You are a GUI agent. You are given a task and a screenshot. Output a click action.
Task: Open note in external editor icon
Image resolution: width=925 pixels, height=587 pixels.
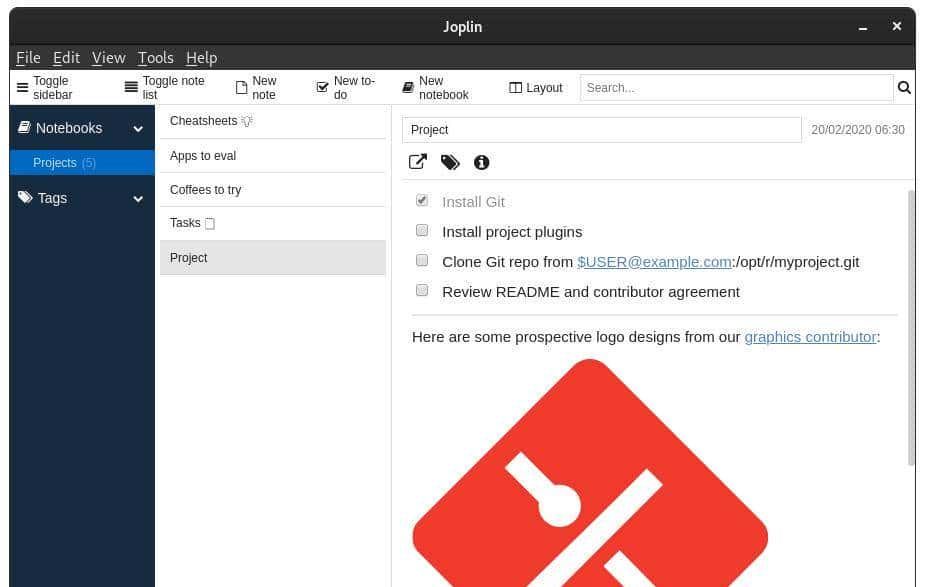(418, 162)
